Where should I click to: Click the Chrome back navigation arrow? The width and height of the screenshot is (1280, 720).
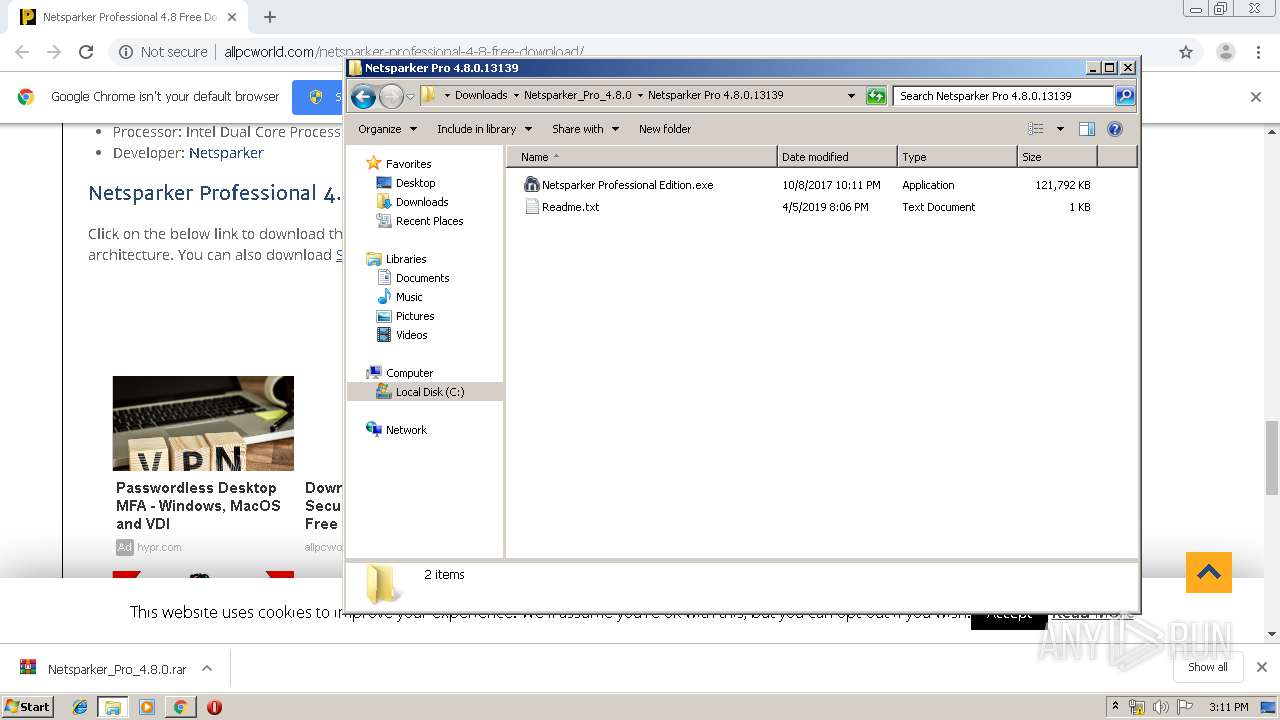22,52
